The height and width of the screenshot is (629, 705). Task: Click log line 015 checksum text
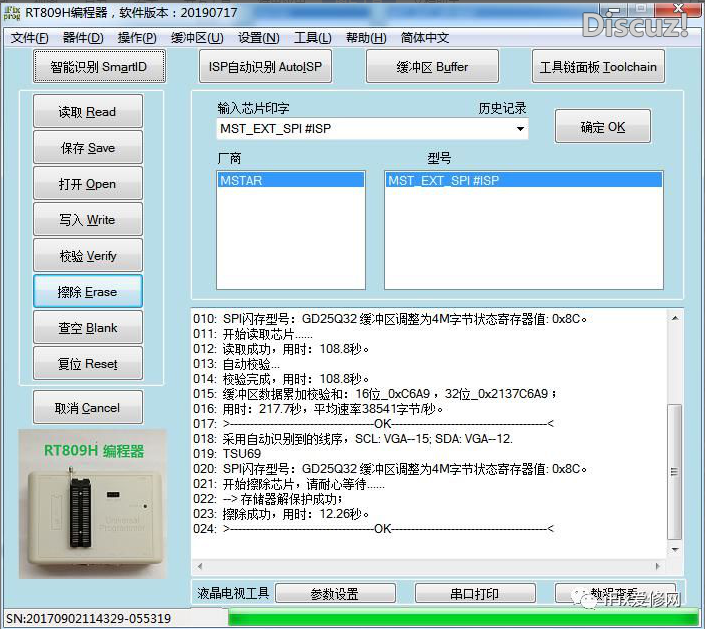375,394
